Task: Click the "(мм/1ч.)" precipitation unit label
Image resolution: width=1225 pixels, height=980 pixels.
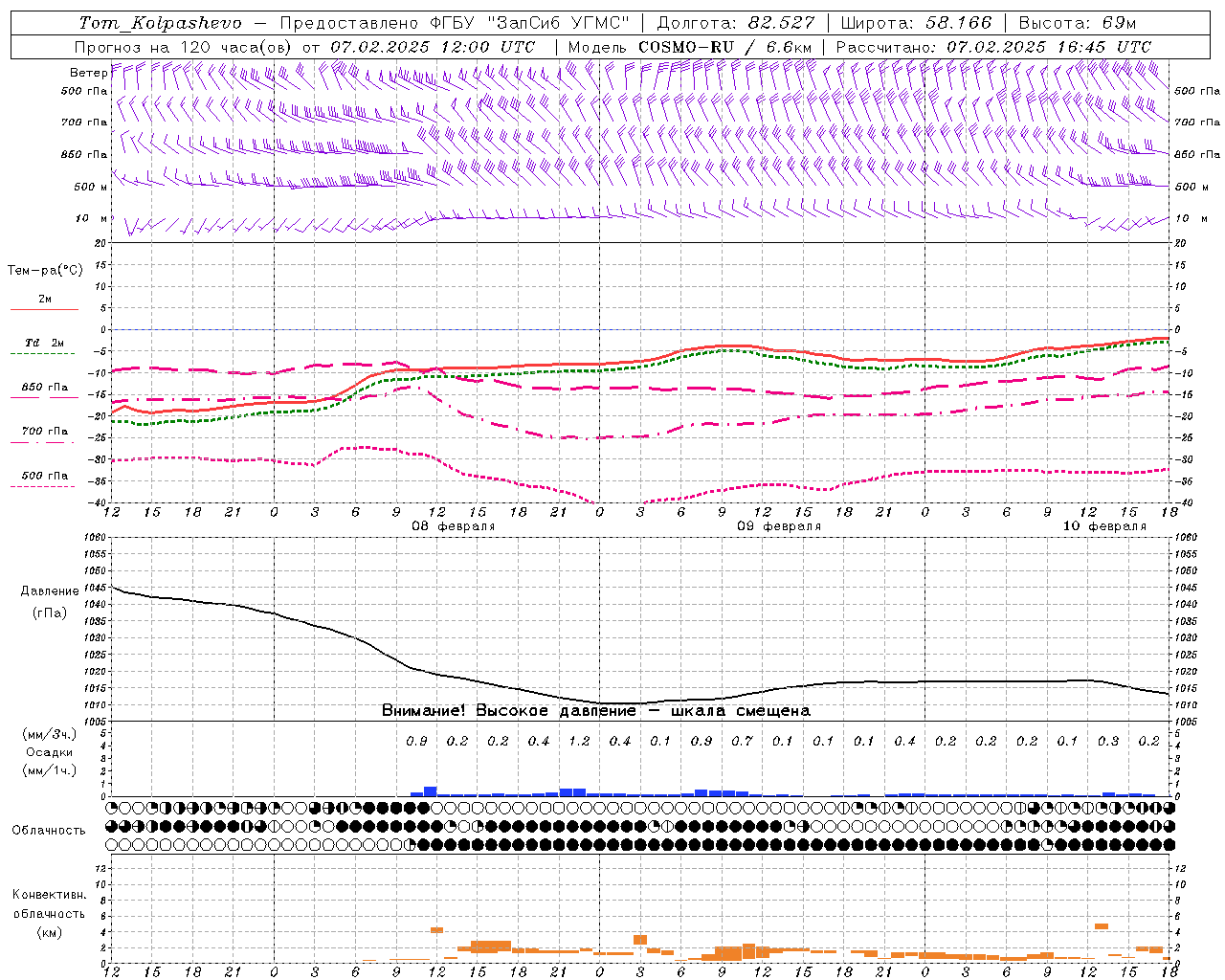Action: tap(50, 770)
